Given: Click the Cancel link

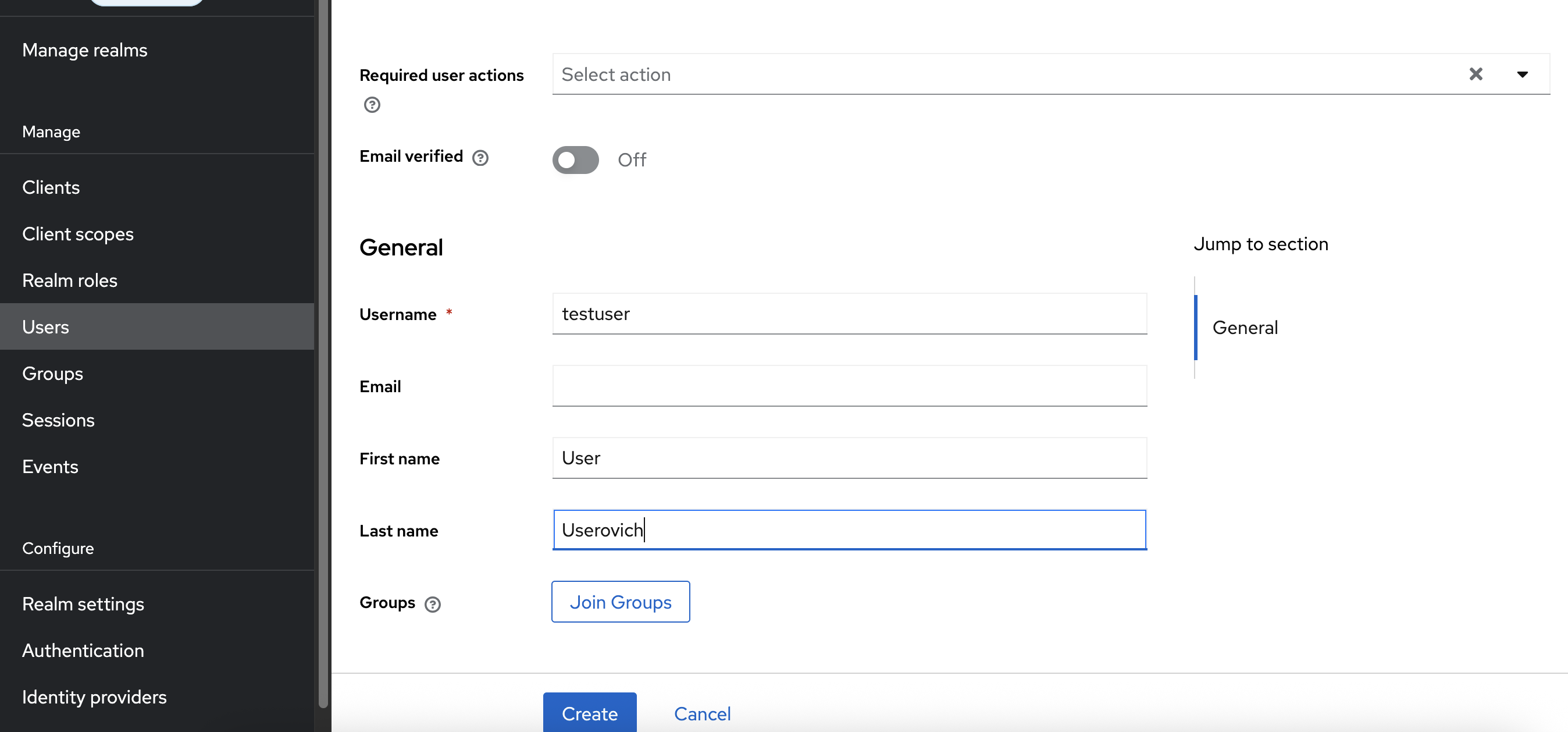Looking at the screenshot, I should tap(702, 713).
